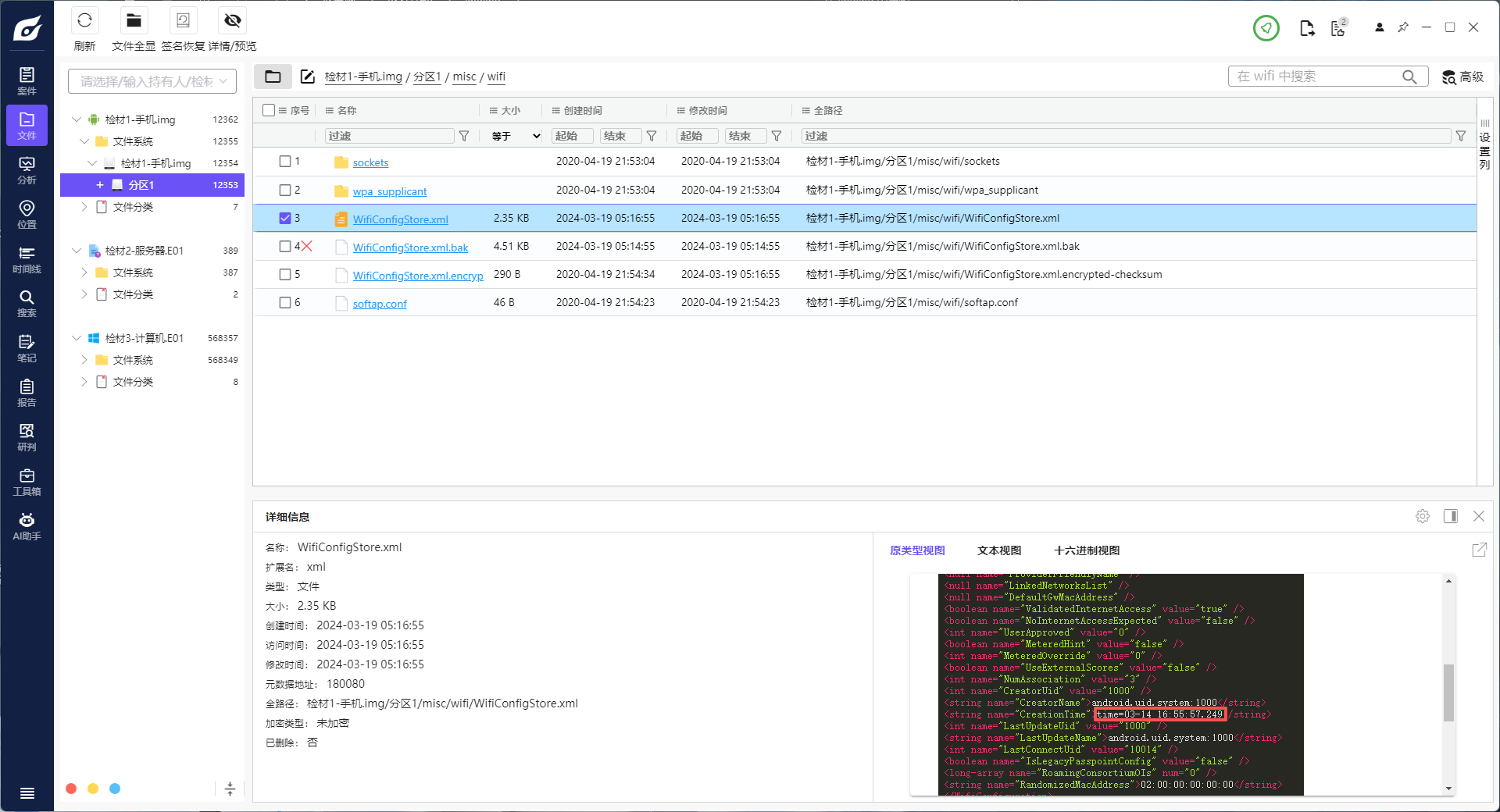The height and width of the screenshot is (812, 1500).
Task: Expand 文件系统 under 检材2-服务器.E01
Action: pos(84,272)
